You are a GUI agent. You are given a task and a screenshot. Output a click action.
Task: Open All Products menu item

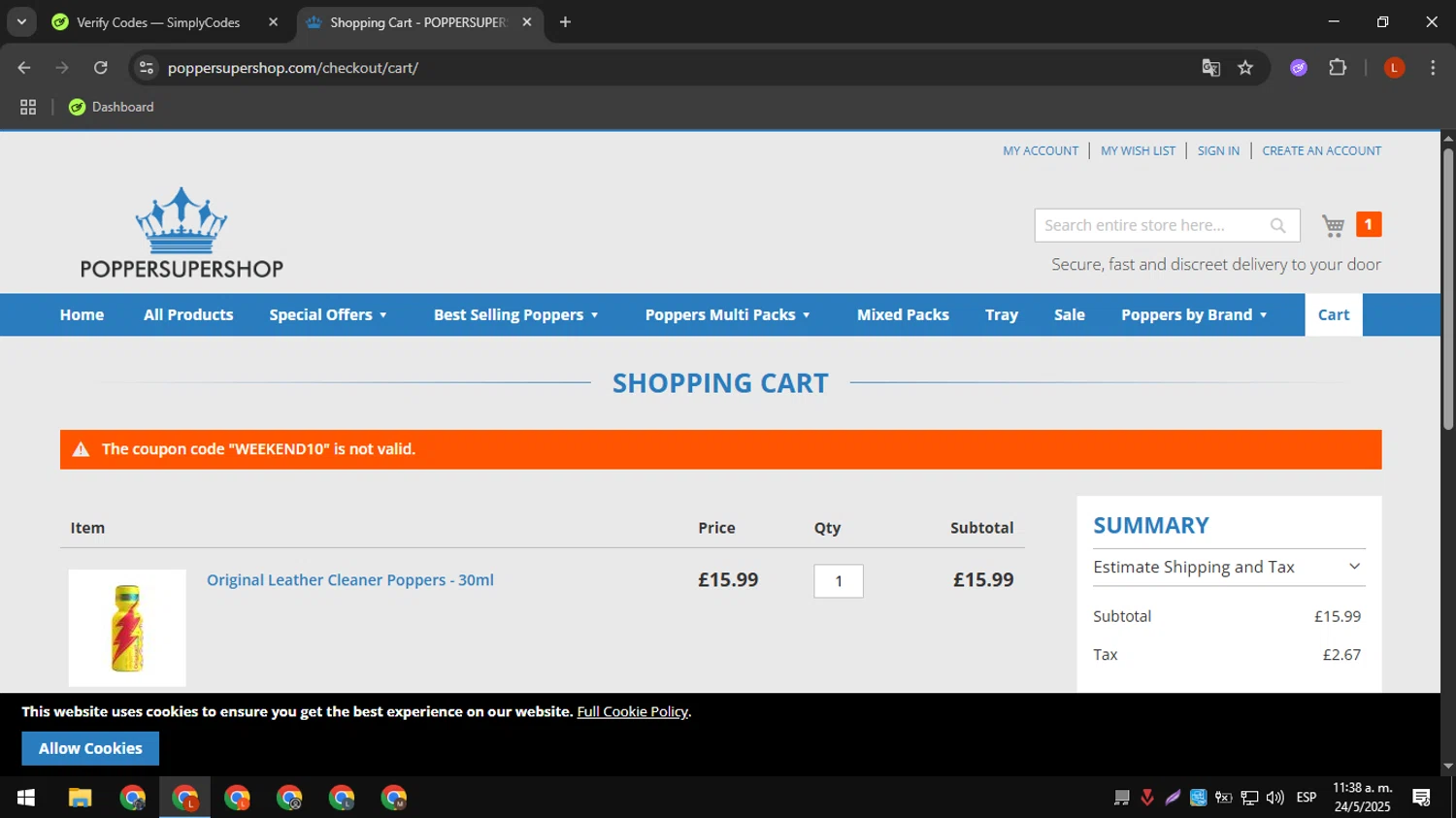[x=188, y=314]
